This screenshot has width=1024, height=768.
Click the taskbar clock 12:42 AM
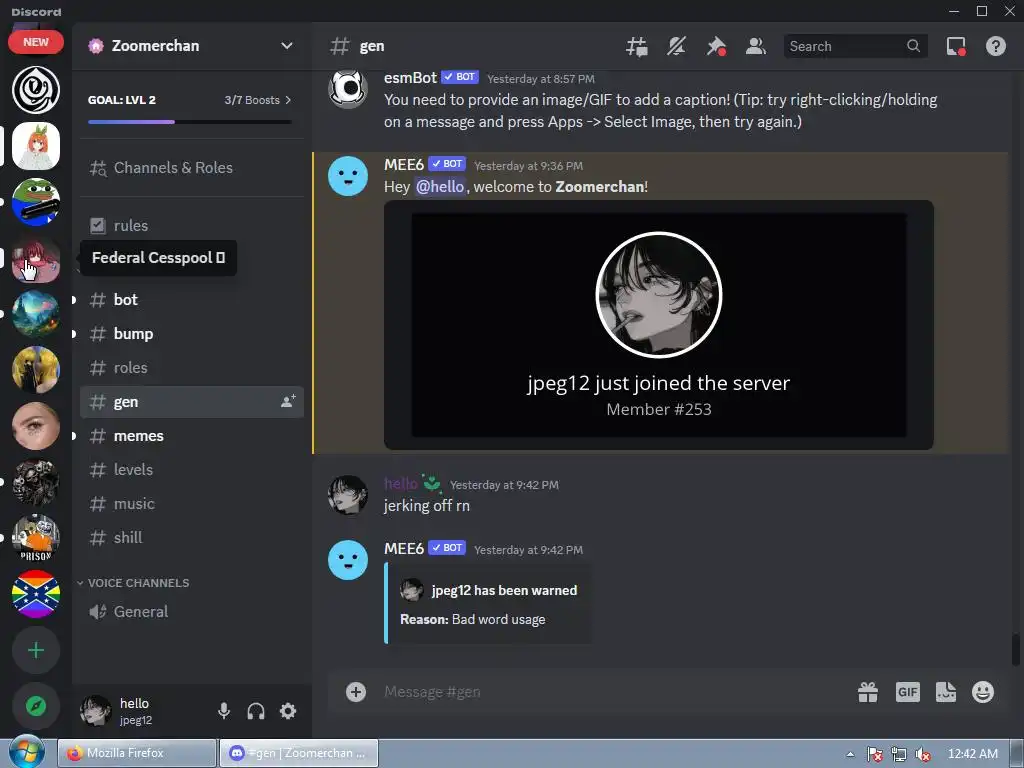(x=972, y=754)
